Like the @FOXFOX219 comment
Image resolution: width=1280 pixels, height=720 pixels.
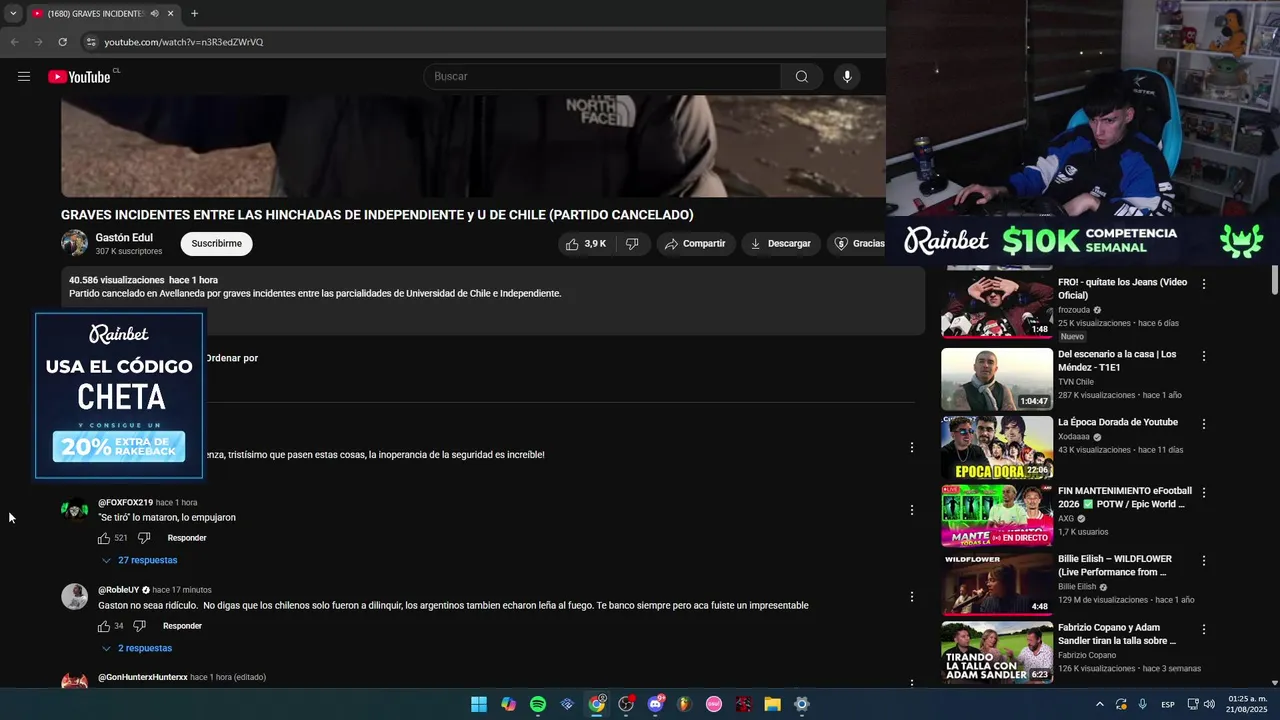coord(104,538)
